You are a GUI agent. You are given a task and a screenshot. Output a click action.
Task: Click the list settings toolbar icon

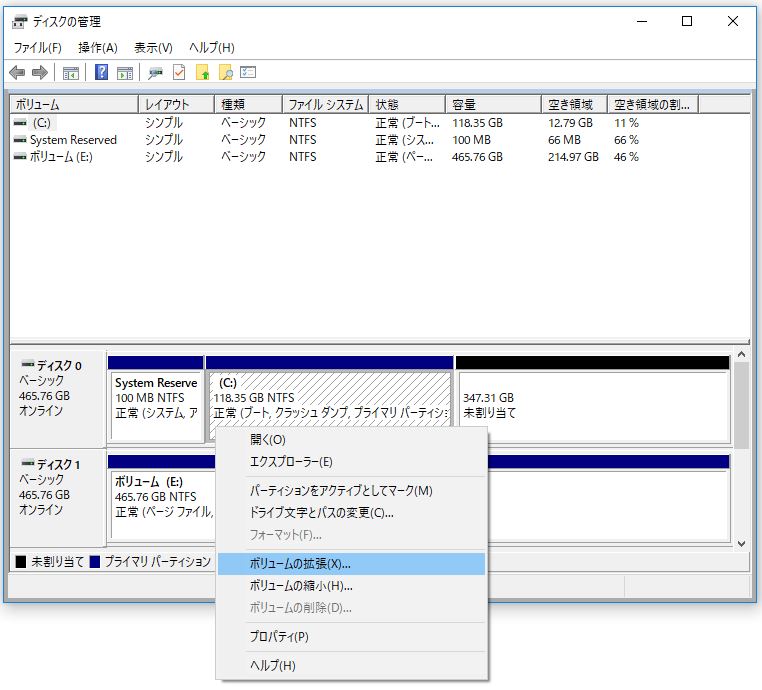point(248,72)
